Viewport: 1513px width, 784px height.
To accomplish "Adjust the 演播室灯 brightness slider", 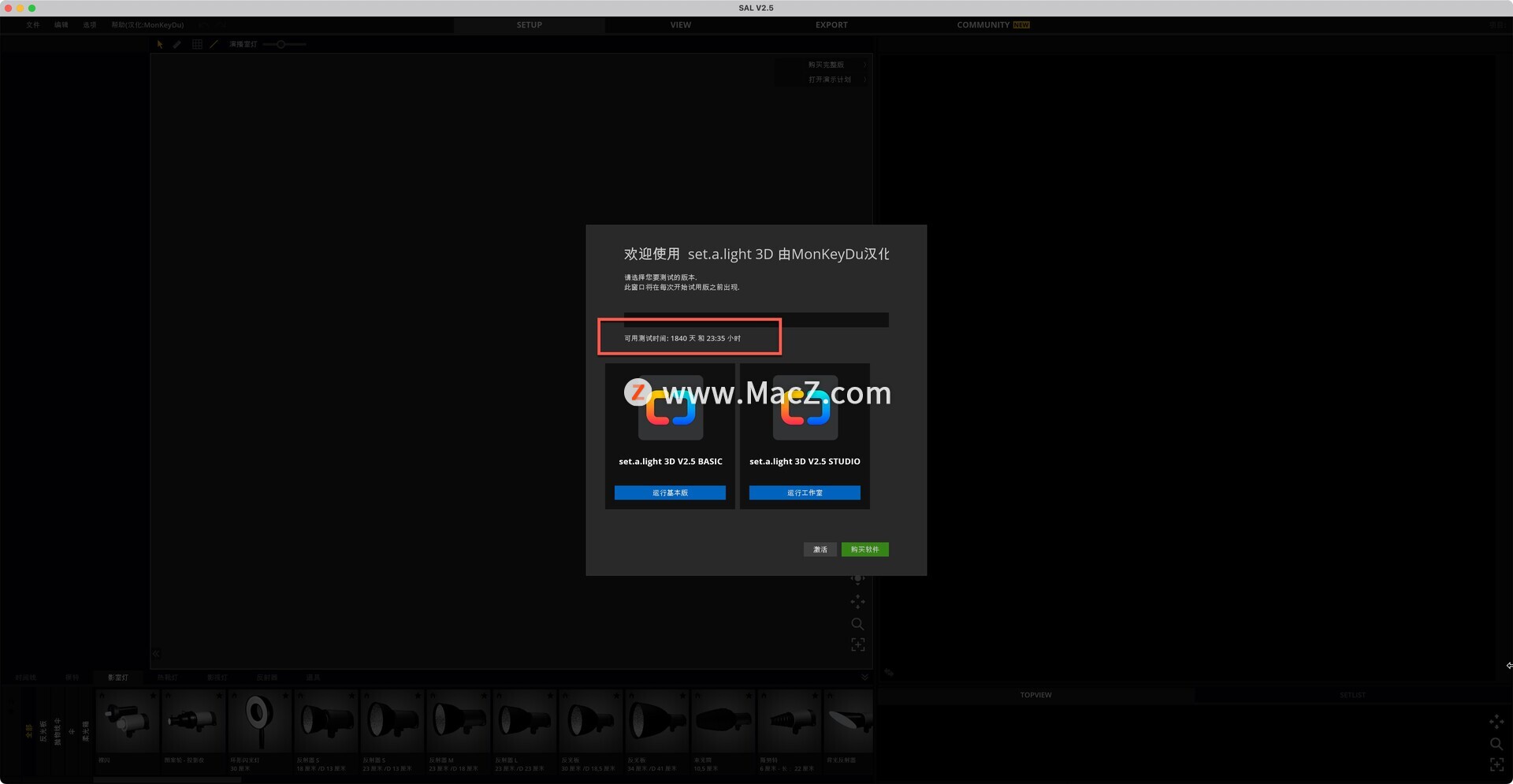I will click(284, 44).
